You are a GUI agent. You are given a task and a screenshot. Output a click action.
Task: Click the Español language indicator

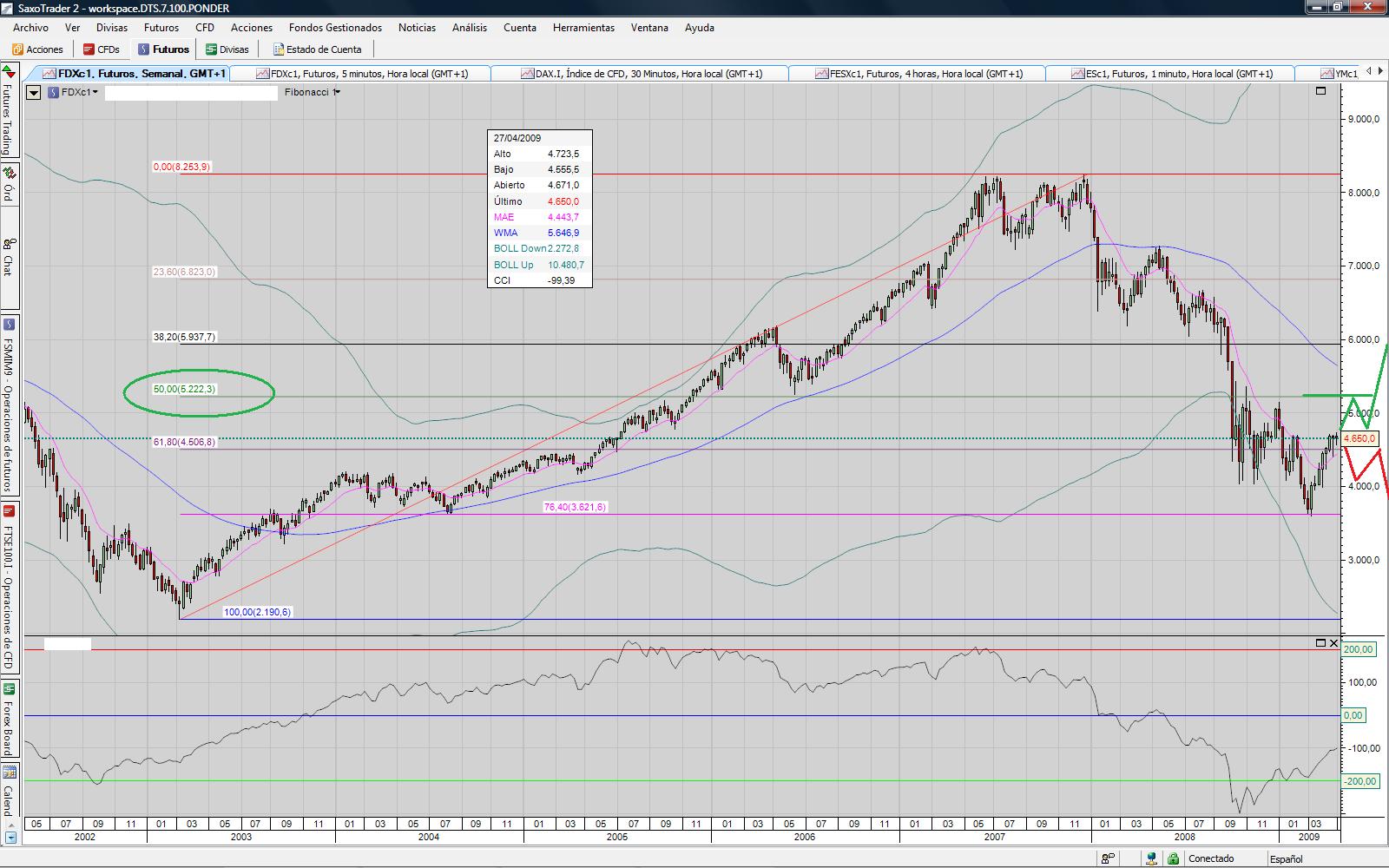coord(1286,858)
